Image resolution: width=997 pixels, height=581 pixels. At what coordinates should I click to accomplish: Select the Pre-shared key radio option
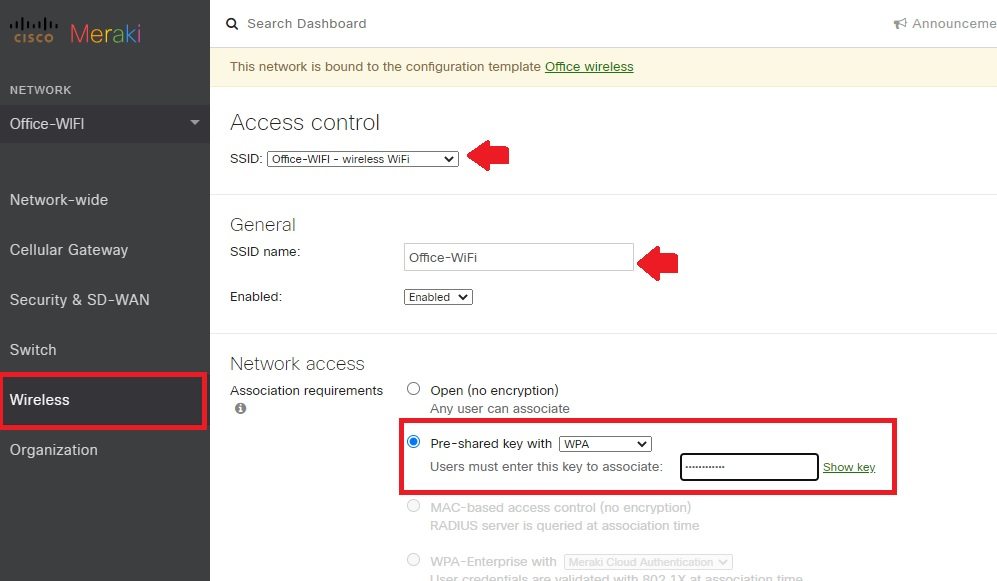414,442
